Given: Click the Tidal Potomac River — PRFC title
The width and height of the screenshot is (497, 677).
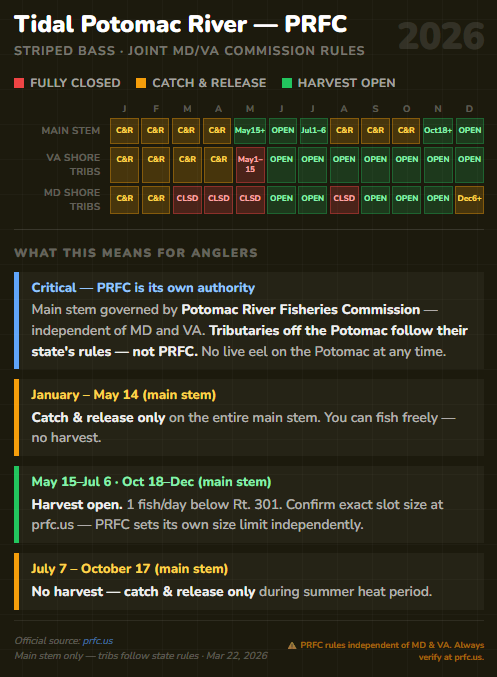Looking at the screenshot, I should pos(180,24).
